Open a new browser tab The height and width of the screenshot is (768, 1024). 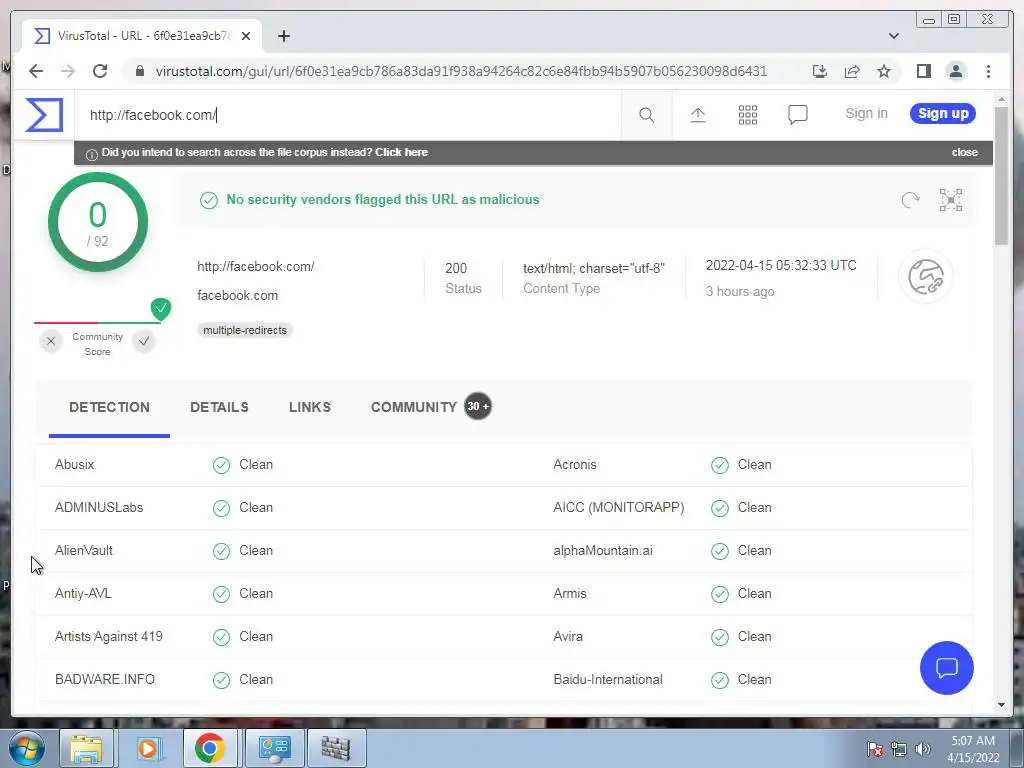click(283, 36)
